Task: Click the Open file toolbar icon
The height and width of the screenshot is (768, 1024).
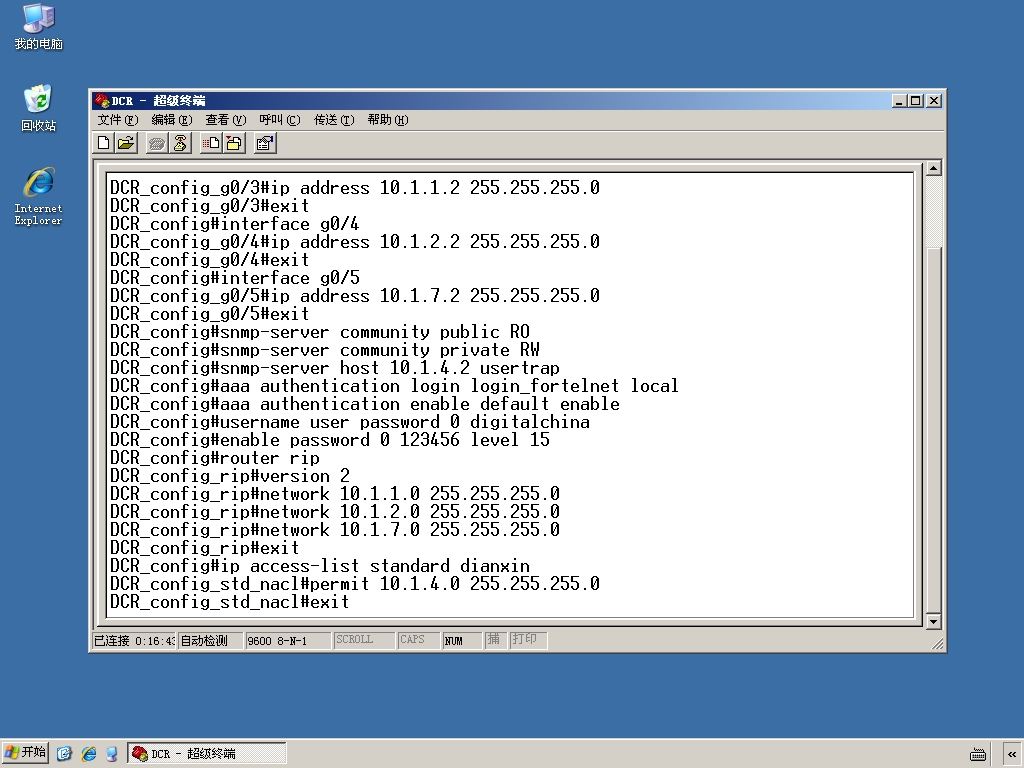Action: click(126, 143)
